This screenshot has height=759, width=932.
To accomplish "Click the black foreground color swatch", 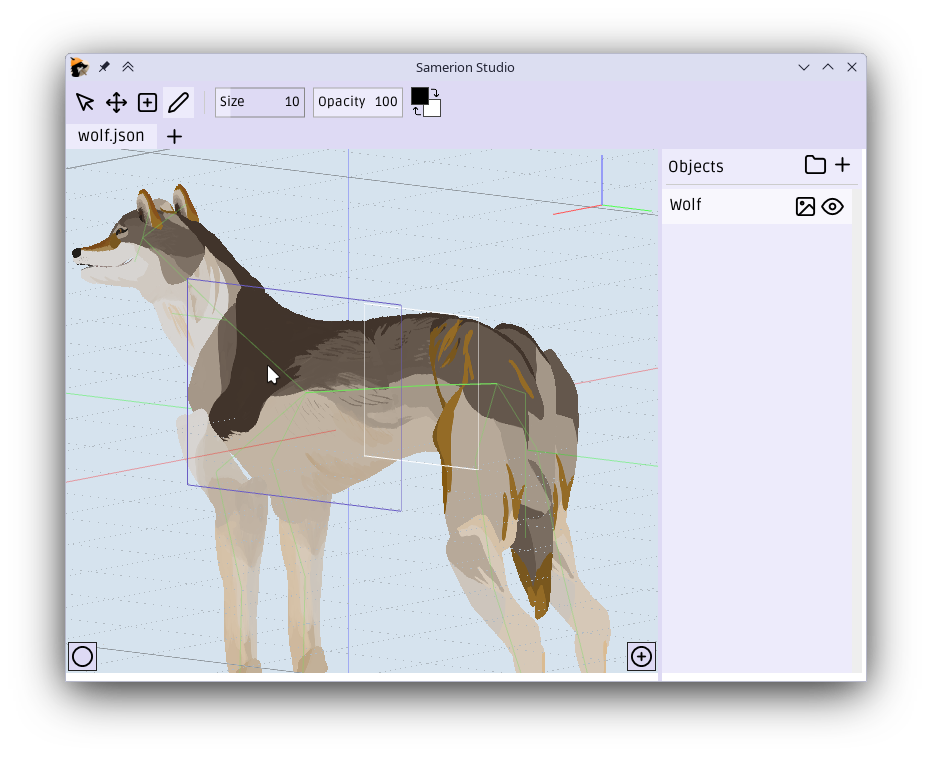I will [x=419, y=96].
